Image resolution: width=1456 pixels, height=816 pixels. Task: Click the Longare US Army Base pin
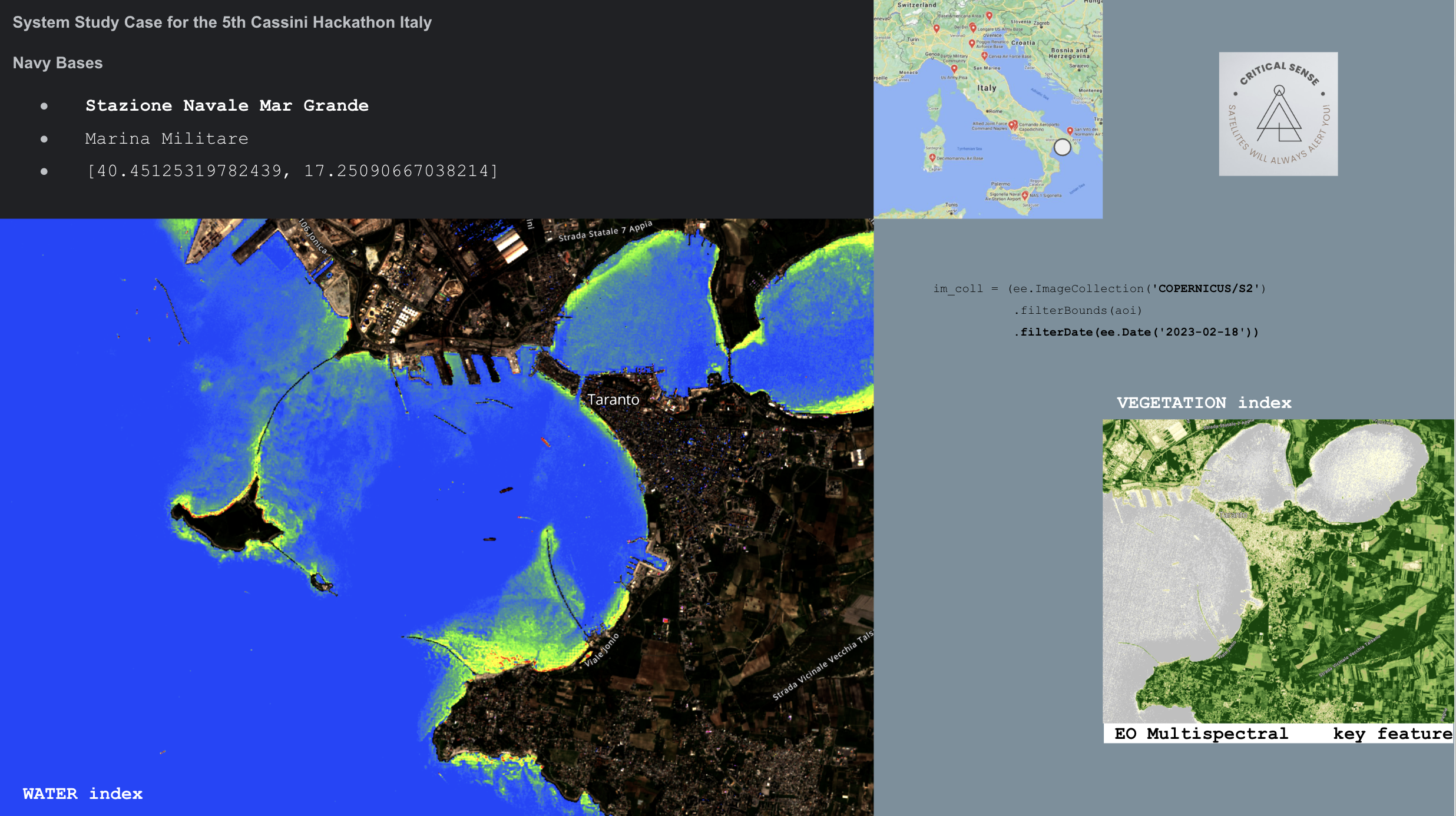point(973,28)
